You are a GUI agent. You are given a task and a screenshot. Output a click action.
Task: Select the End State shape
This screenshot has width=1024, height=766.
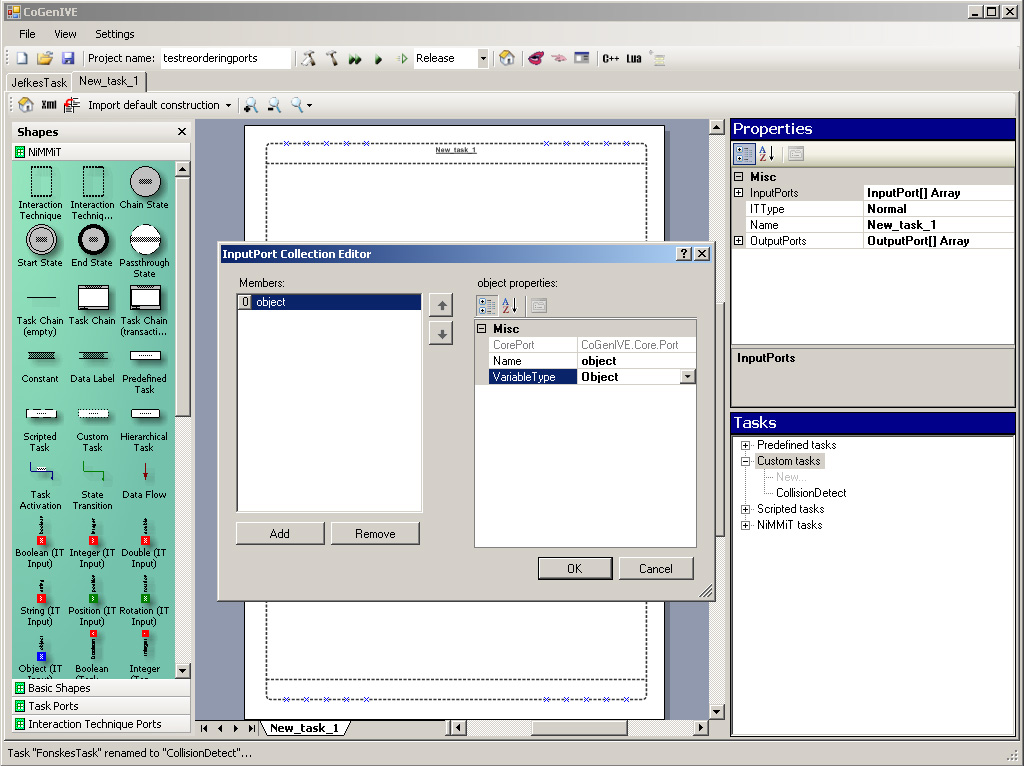tap(93, 240)
